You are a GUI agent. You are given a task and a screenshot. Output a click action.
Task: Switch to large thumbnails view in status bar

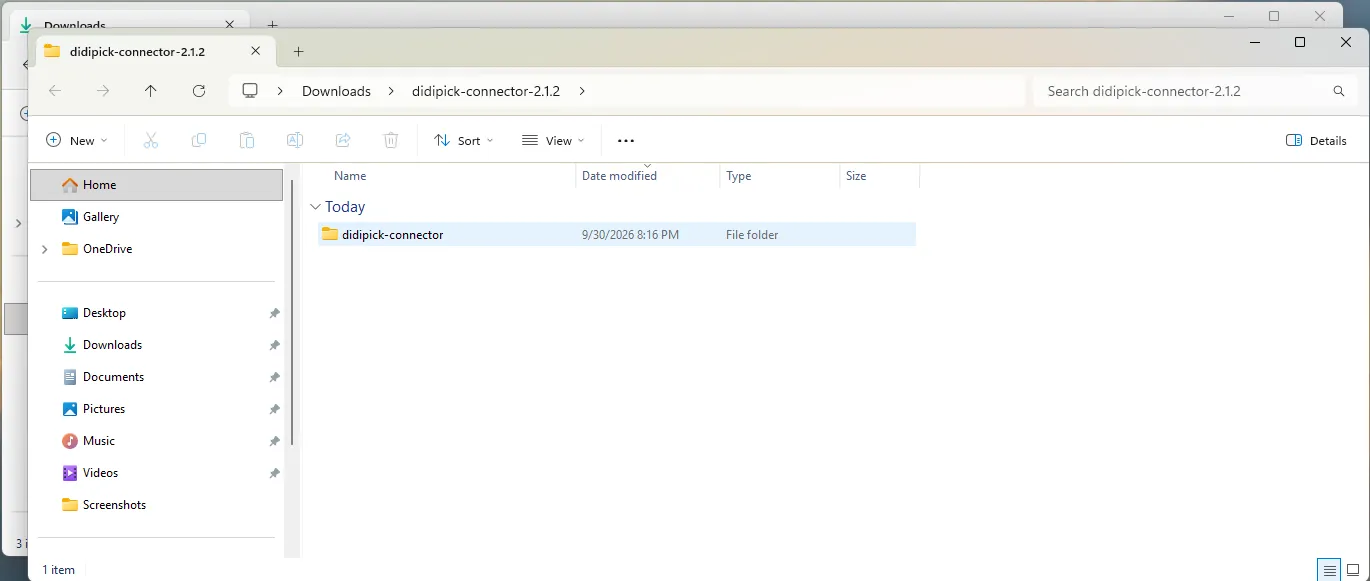coord(1353,570)
